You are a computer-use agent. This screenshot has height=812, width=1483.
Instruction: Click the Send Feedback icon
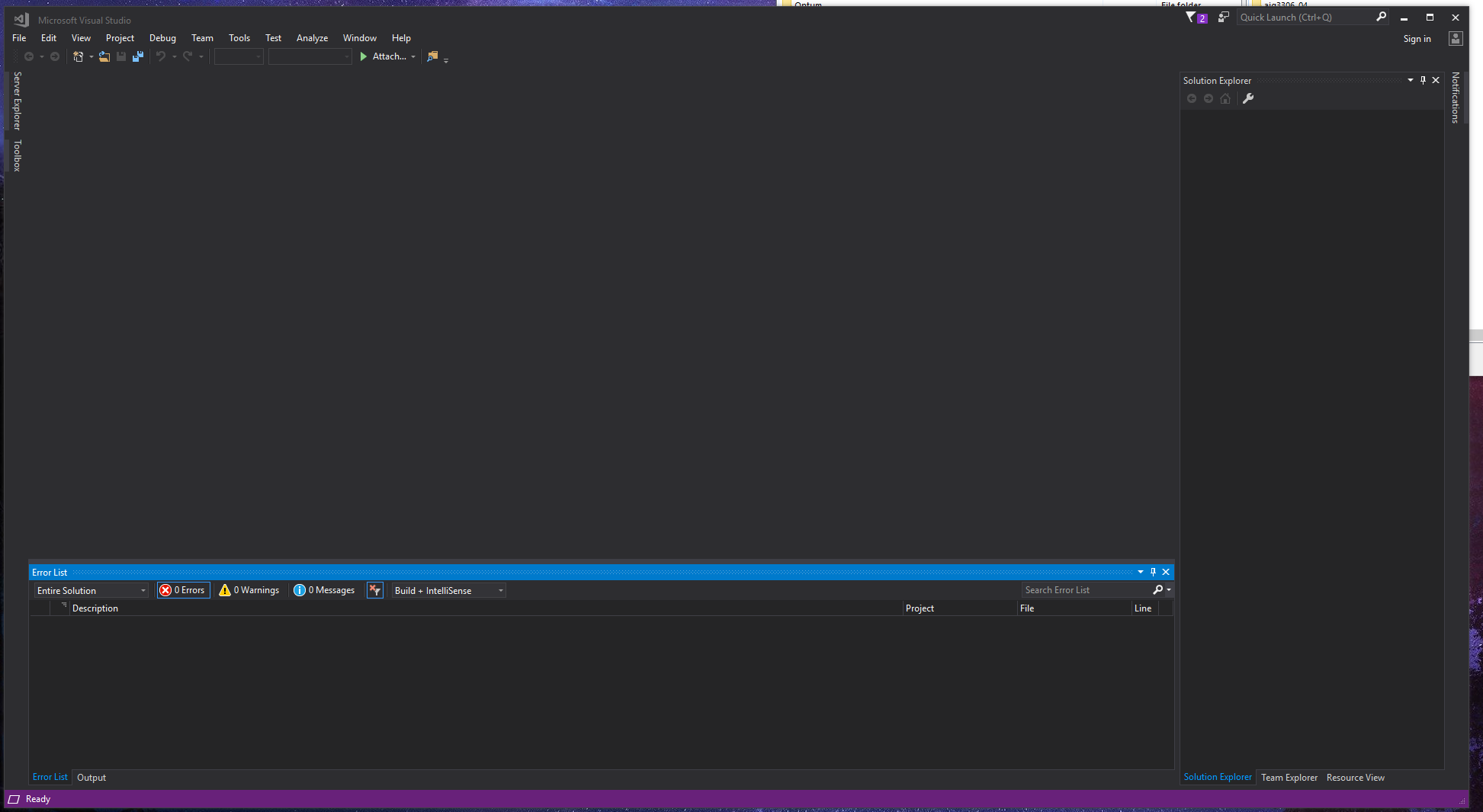(x=1224, y=17)
